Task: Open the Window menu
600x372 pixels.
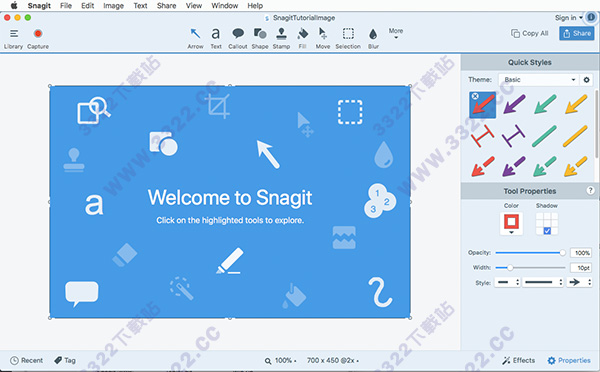Action: point(225,5)
